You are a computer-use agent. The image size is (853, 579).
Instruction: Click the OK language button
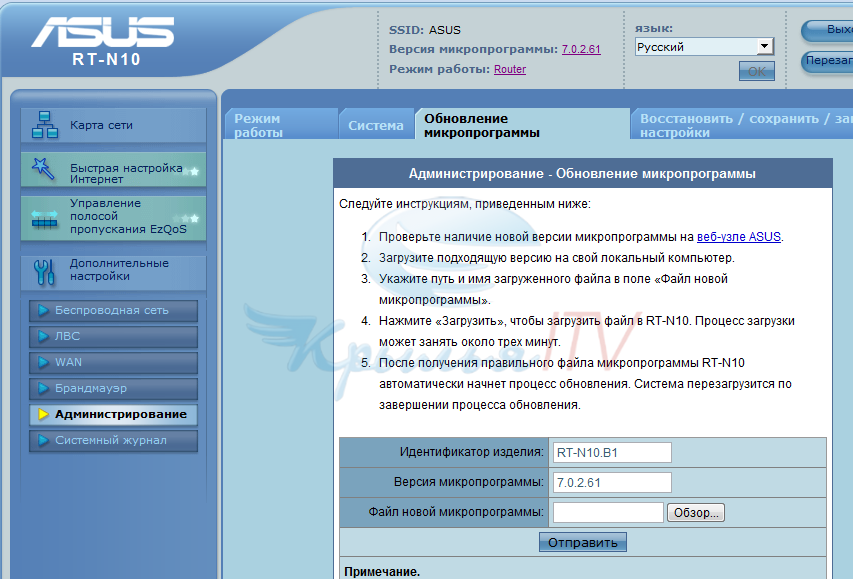pyautogui.click(x=757, y=71)
